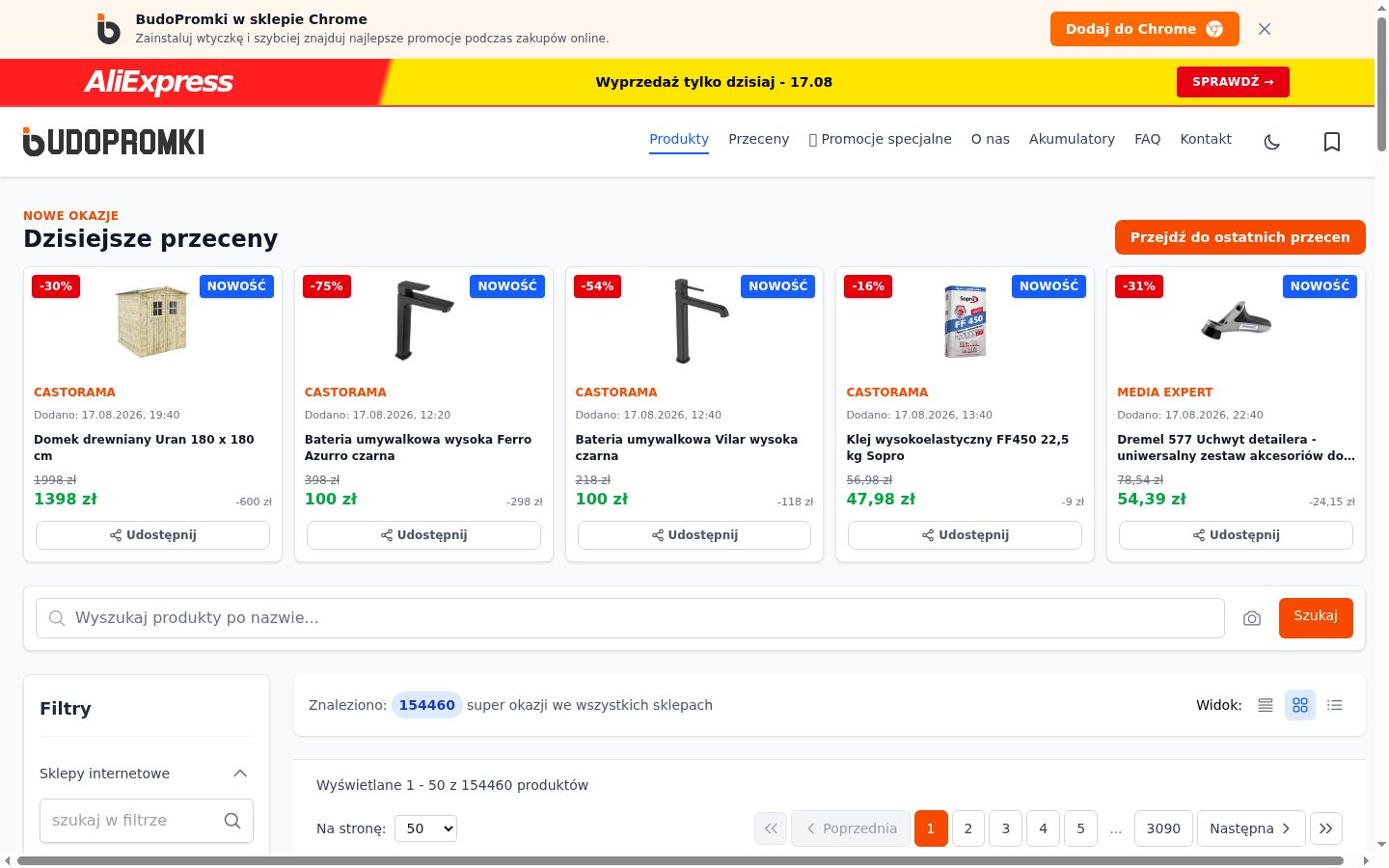Open the Przeceny menu item
The width and height of the screenshot is (1389, 868).
pyautogui.click(x=758, y=139)
